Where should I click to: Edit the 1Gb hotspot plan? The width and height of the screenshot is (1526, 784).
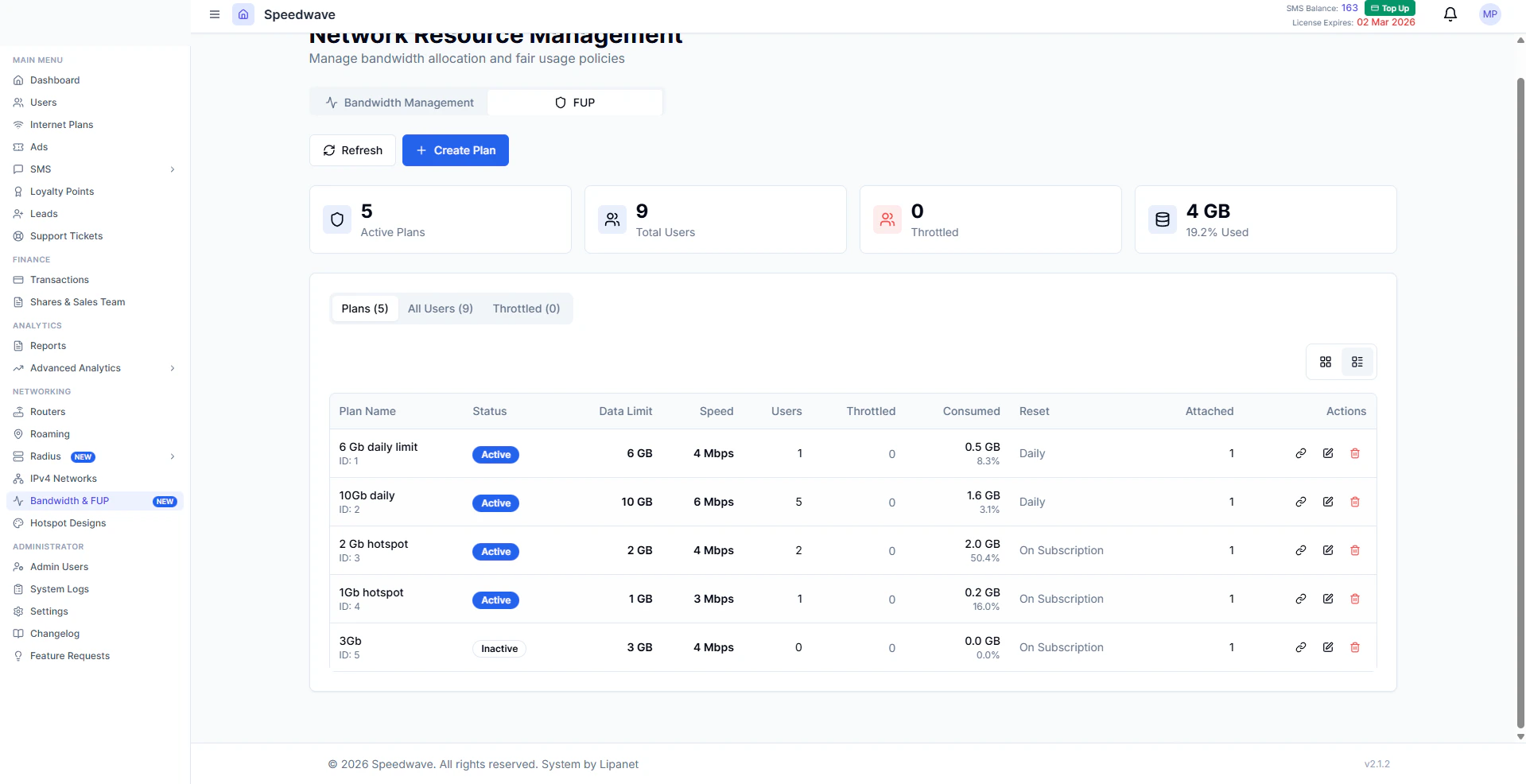[x=1328, y=599]
